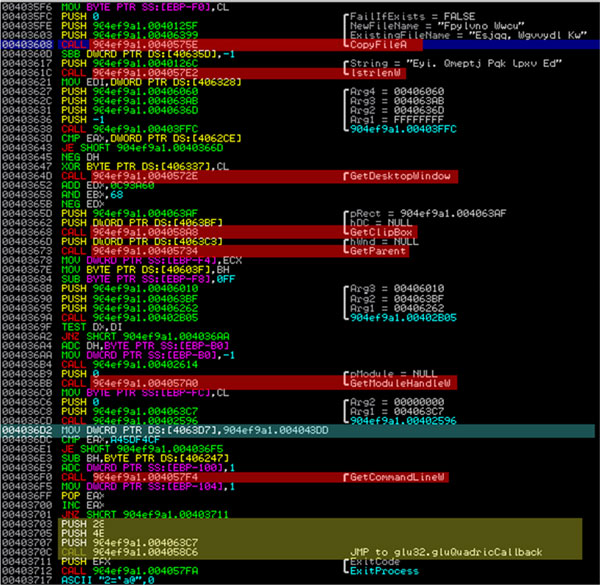The image size is (600, 585).
Task: Select the Arg4 = 00406060 comment
Action: coord(397,92)
